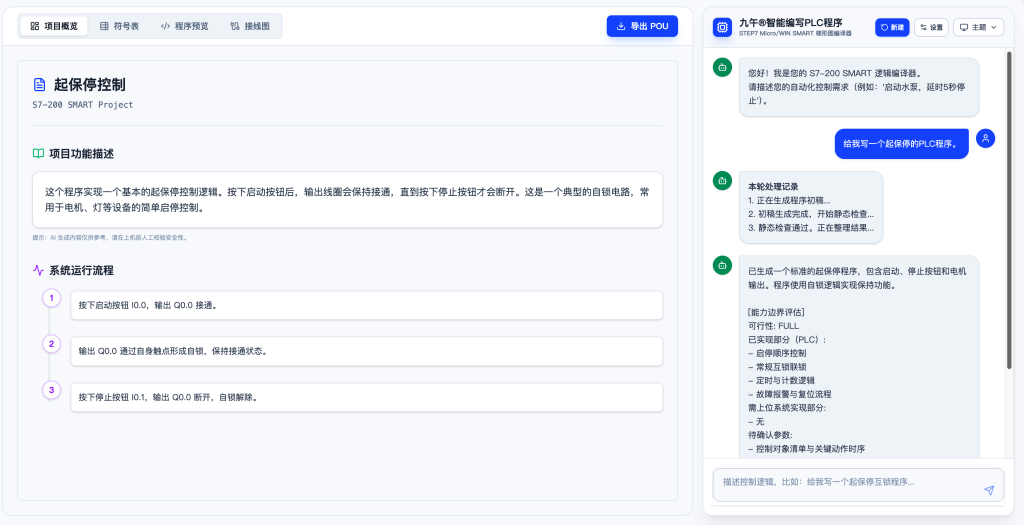Click the 新建 button in chat header

(892, 27)
